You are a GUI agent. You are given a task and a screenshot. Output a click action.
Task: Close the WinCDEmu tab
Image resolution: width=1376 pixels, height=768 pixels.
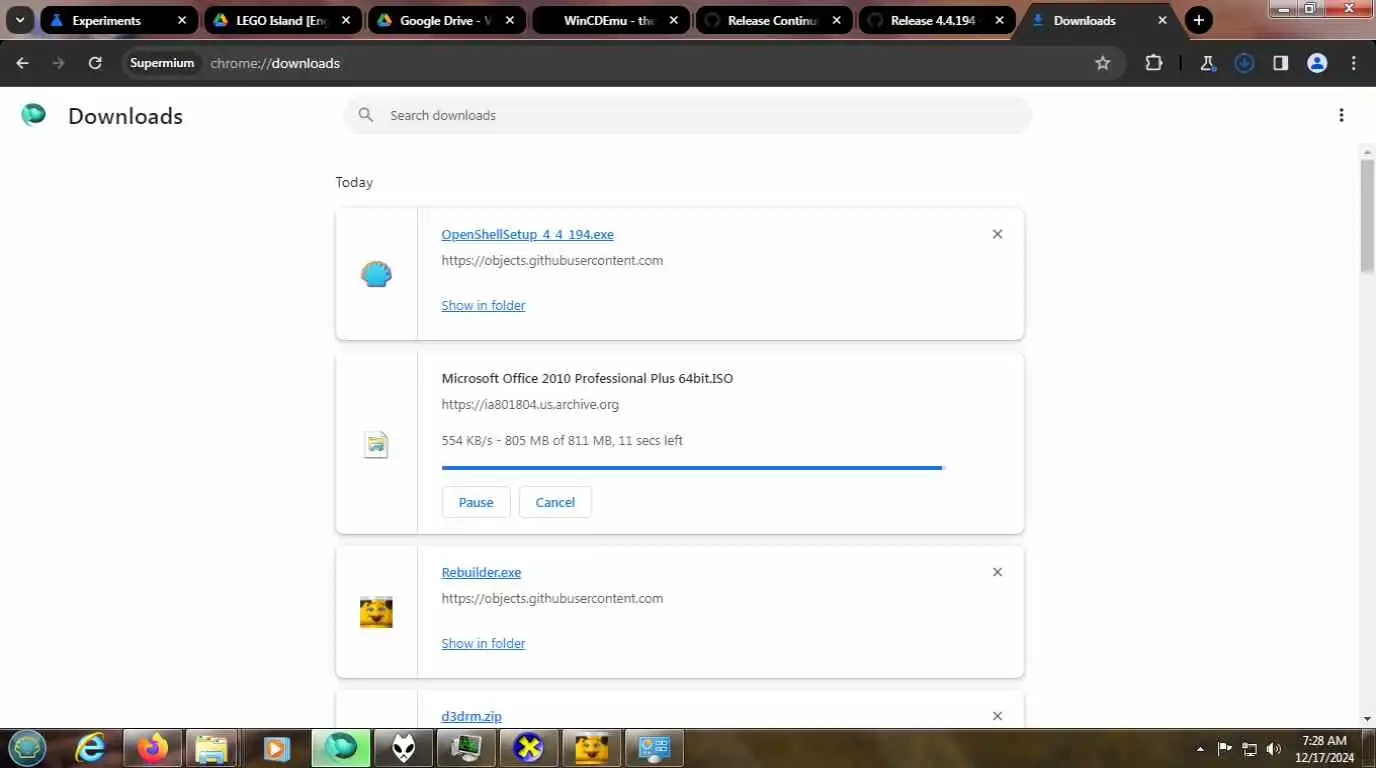pyautogui.click(x=673, y=20)
